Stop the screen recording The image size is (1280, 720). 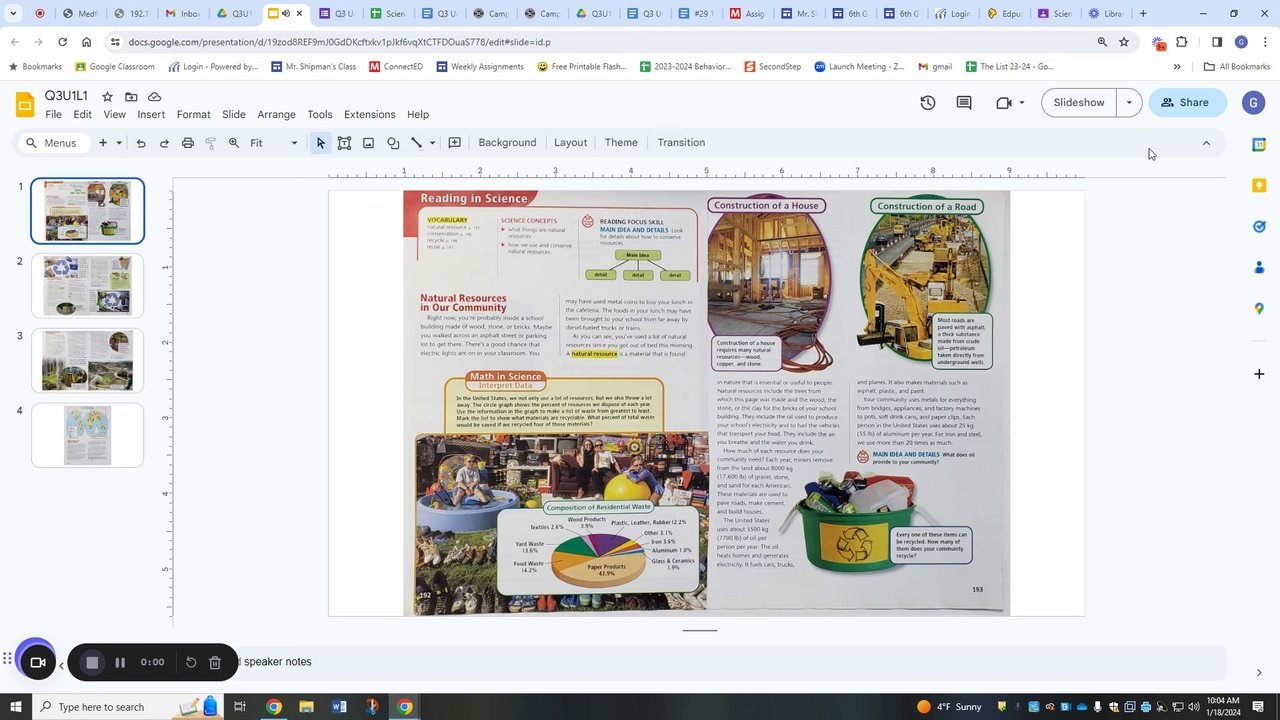(92, 662)
